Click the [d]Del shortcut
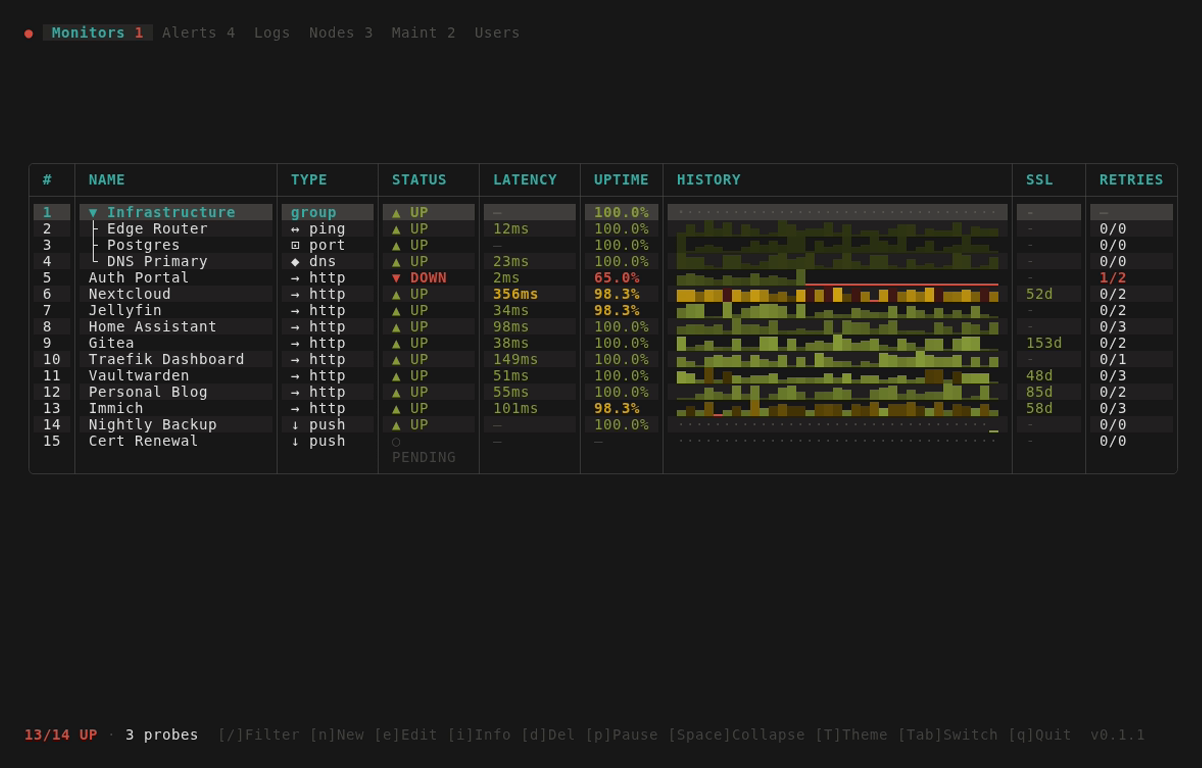This screenshot has width=1202, height=768. pos(548,735)
